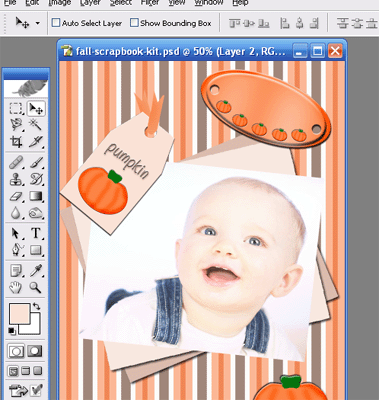Maximize the fall-scrapbook-kit.psd document window
379x400 pixels.
(x=317, y=51)
